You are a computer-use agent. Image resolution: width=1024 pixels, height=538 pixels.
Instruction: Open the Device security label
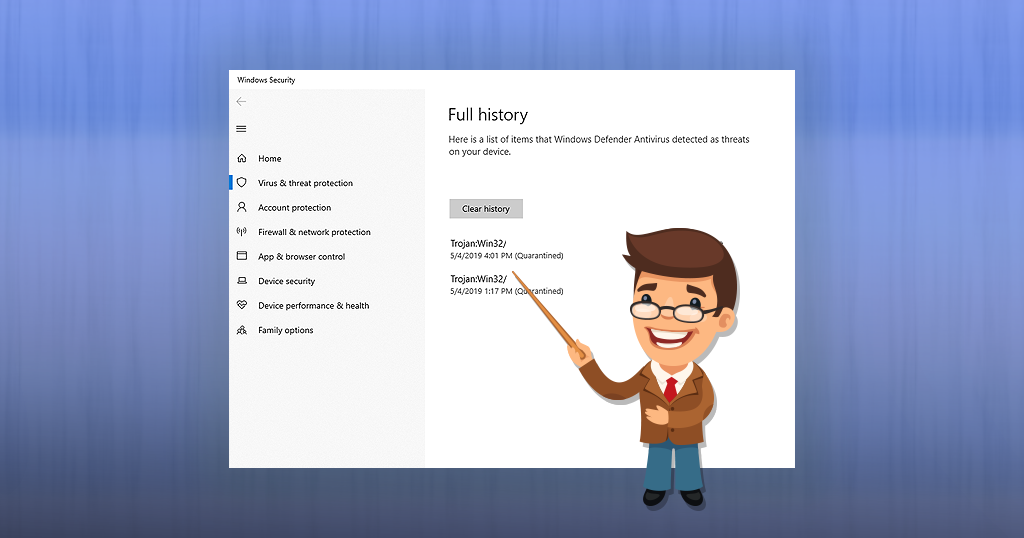tap(286, 282)
